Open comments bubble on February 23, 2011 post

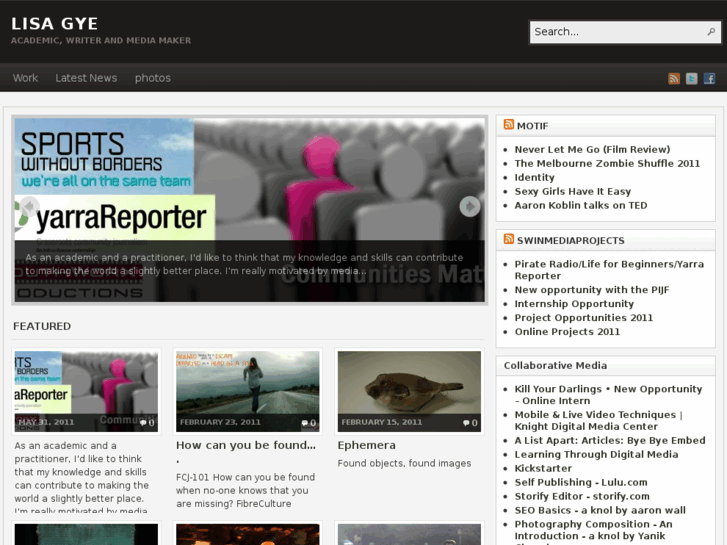(x=308, y=423)
